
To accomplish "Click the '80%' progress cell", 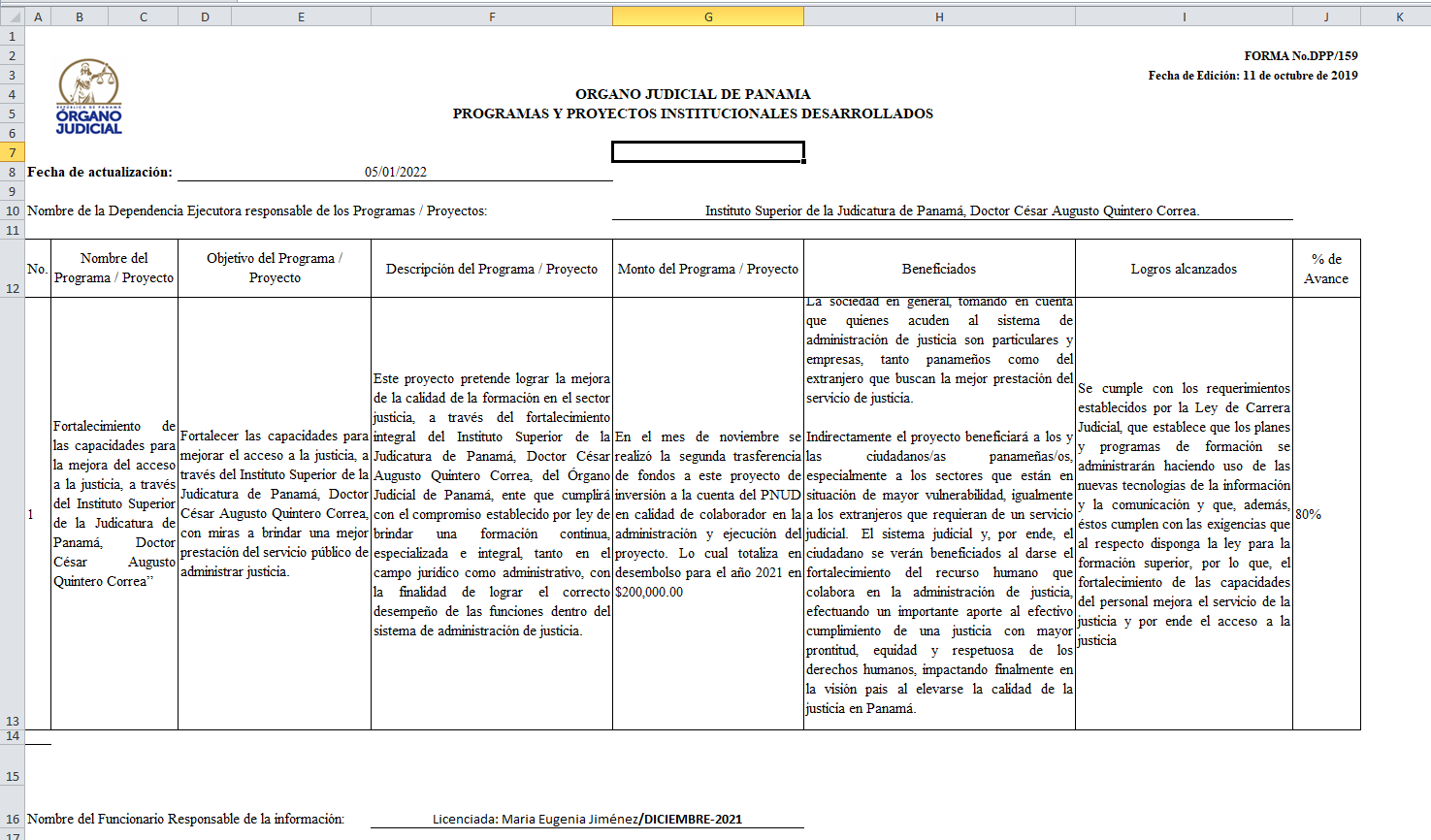I will [1326, 514].
